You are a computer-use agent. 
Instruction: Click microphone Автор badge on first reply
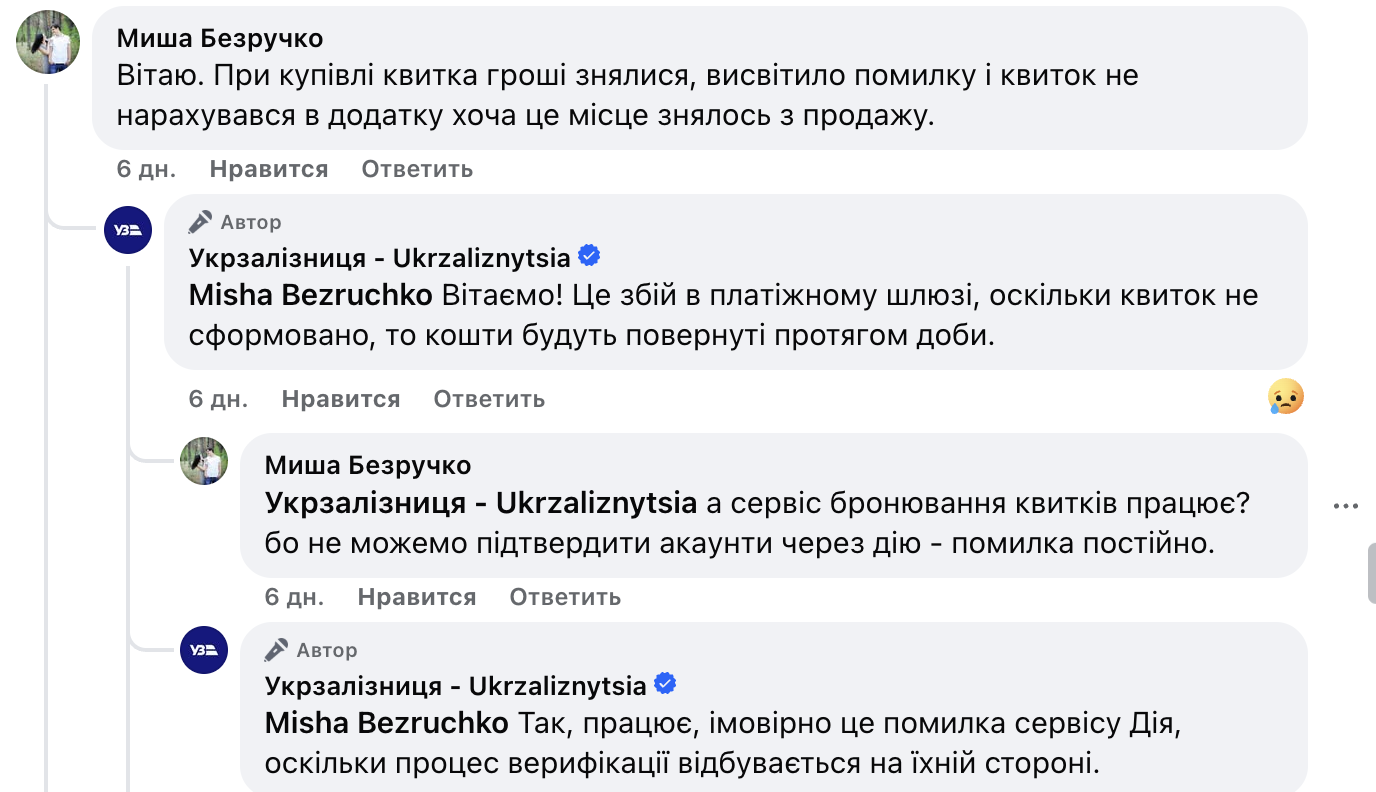tap(236, 222)
